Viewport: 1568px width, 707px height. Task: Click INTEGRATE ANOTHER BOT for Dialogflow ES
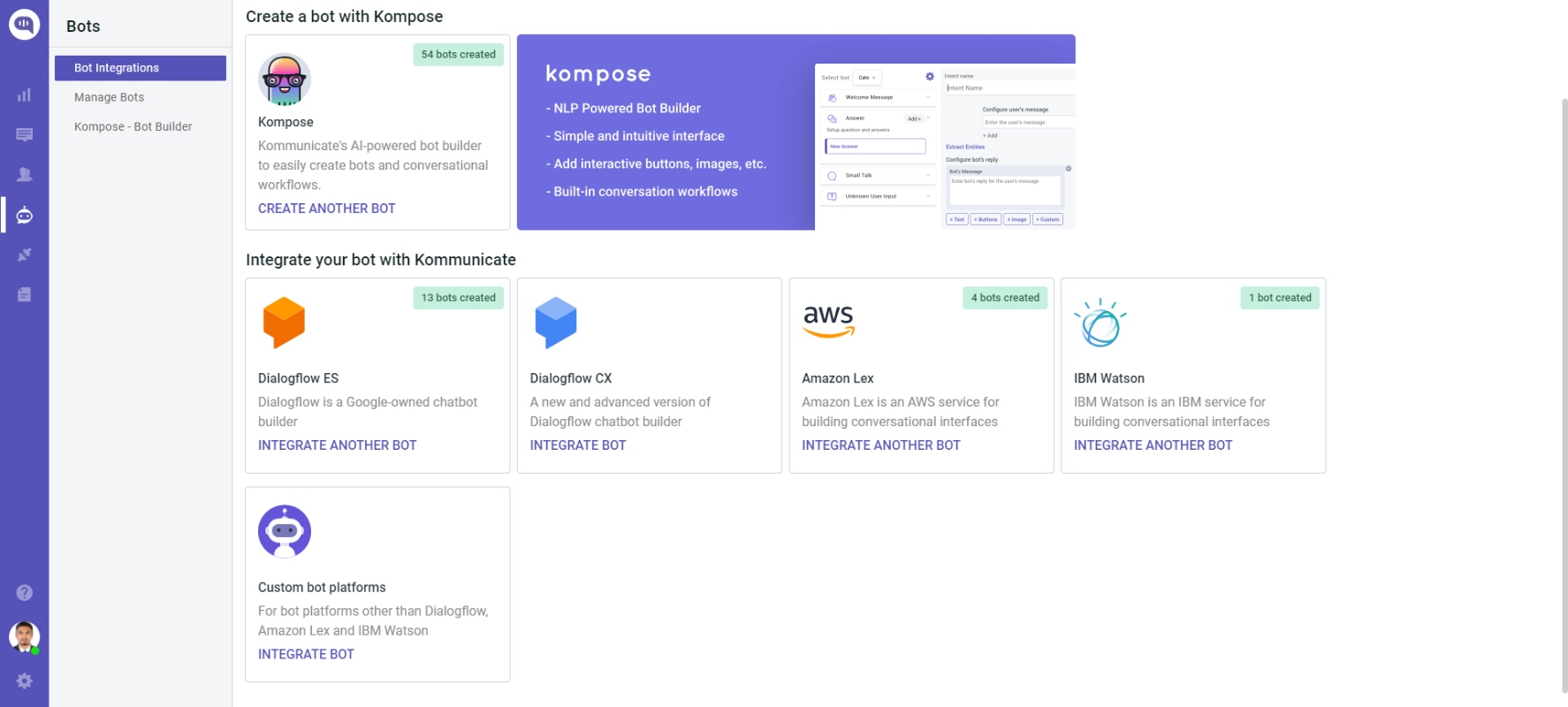pos(337,445)
